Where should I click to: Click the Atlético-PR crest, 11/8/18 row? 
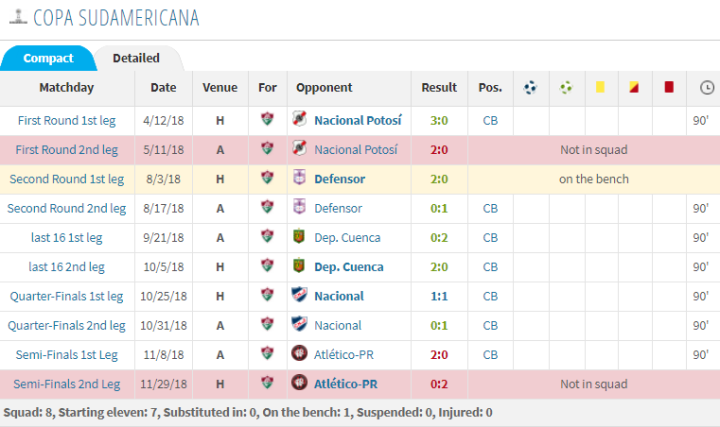click(299, 355)
